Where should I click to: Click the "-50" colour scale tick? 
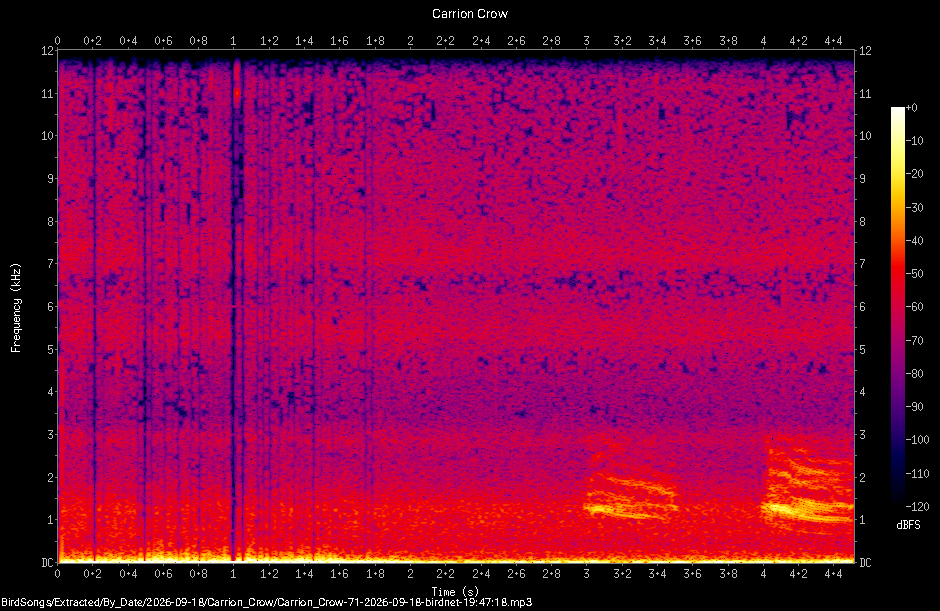(914, 273)
